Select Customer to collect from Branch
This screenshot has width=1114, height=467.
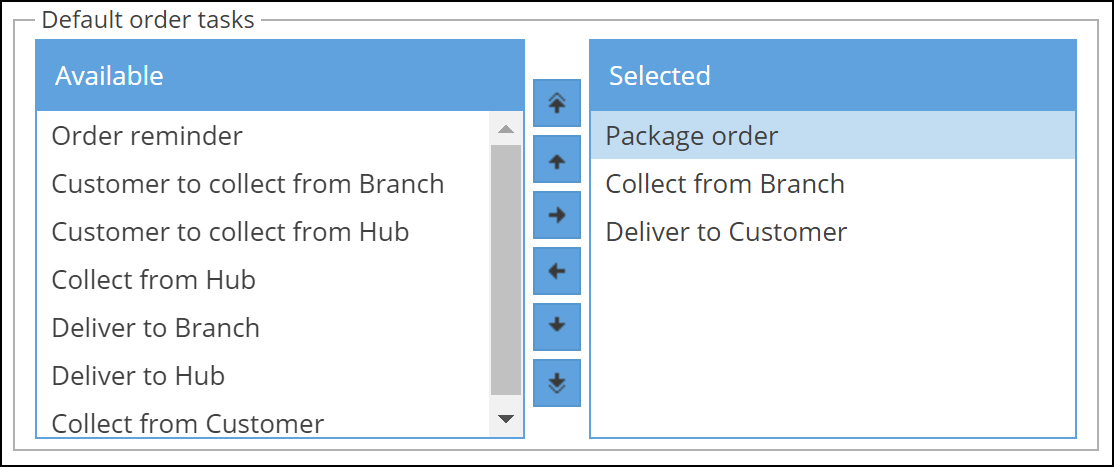coord(247,184)
